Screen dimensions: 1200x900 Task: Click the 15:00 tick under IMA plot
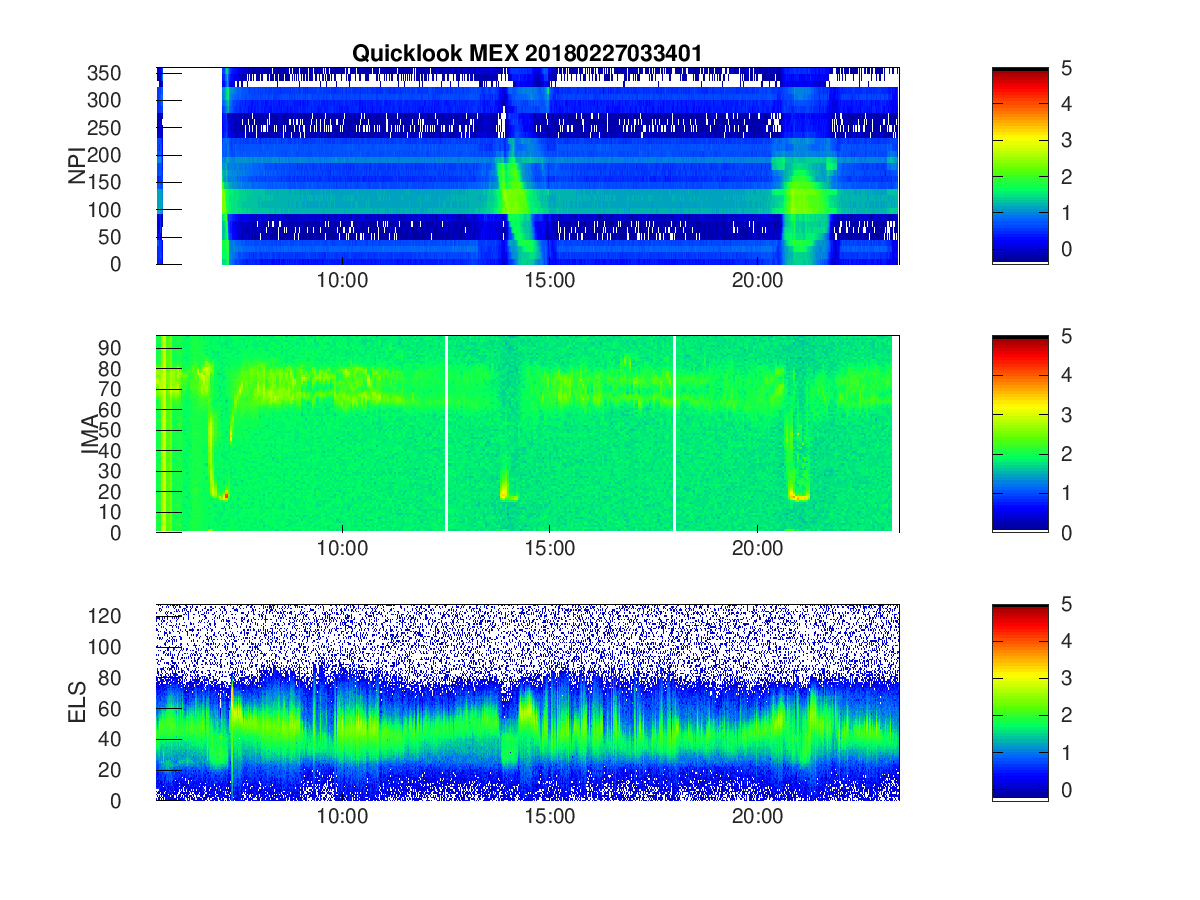549,549
